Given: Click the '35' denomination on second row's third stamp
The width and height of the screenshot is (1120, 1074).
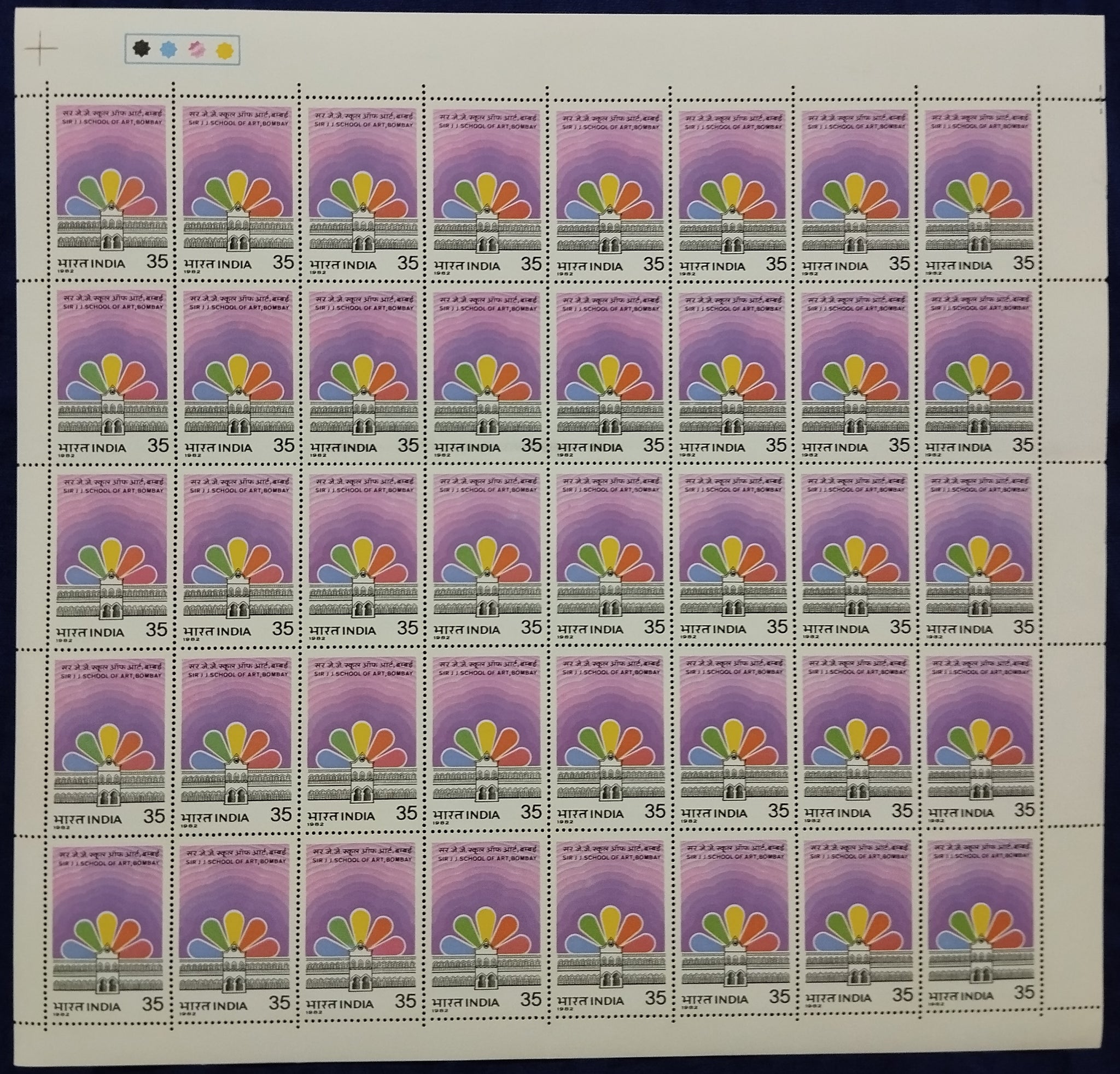Looking at the screenshot, I should coord(408,445).
